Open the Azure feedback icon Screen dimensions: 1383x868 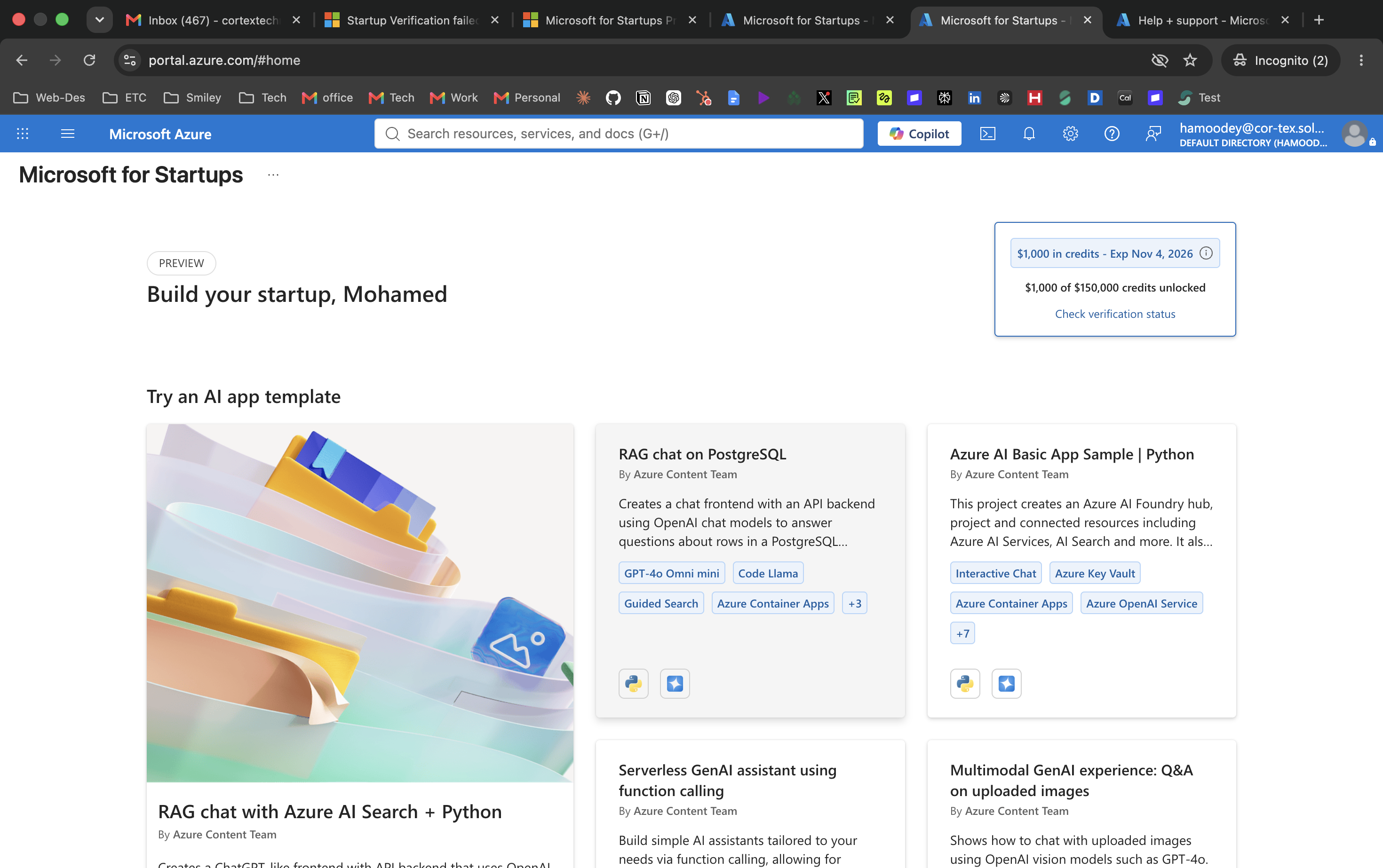click(1152, 134)
